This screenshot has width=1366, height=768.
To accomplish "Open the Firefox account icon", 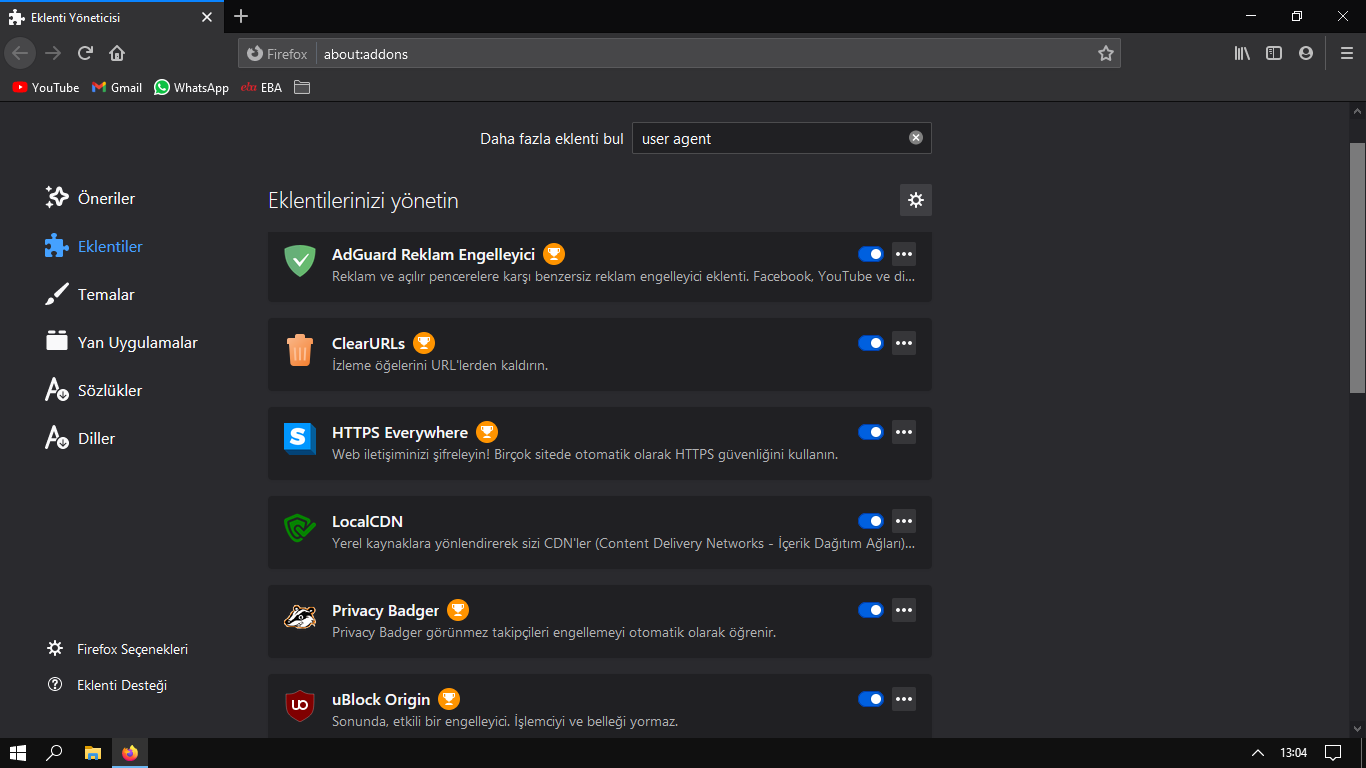I will click(x=1306, y=53).
